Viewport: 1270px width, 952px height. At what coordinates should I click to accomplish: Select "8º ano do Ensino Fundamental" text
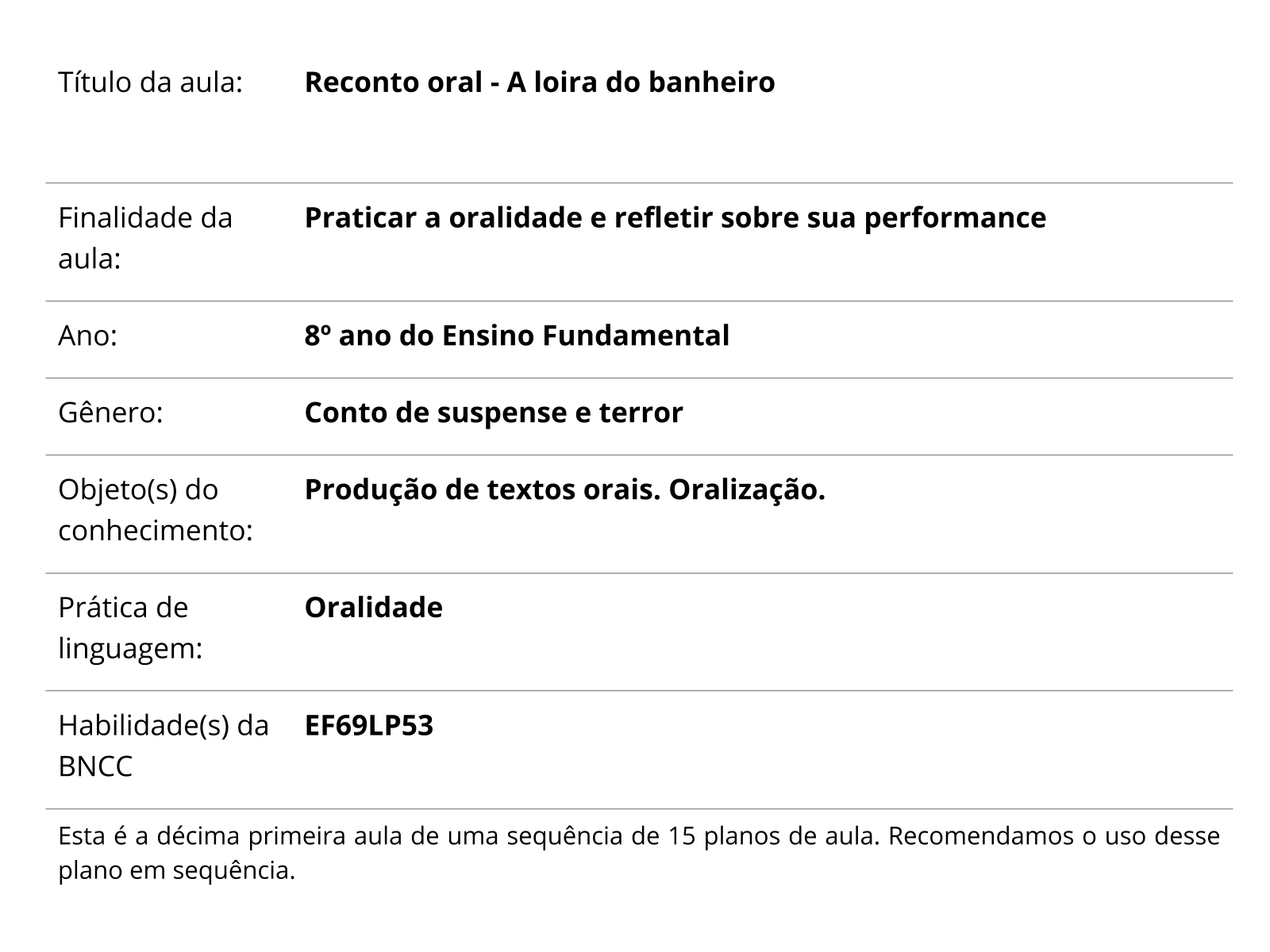pos(517,336)
